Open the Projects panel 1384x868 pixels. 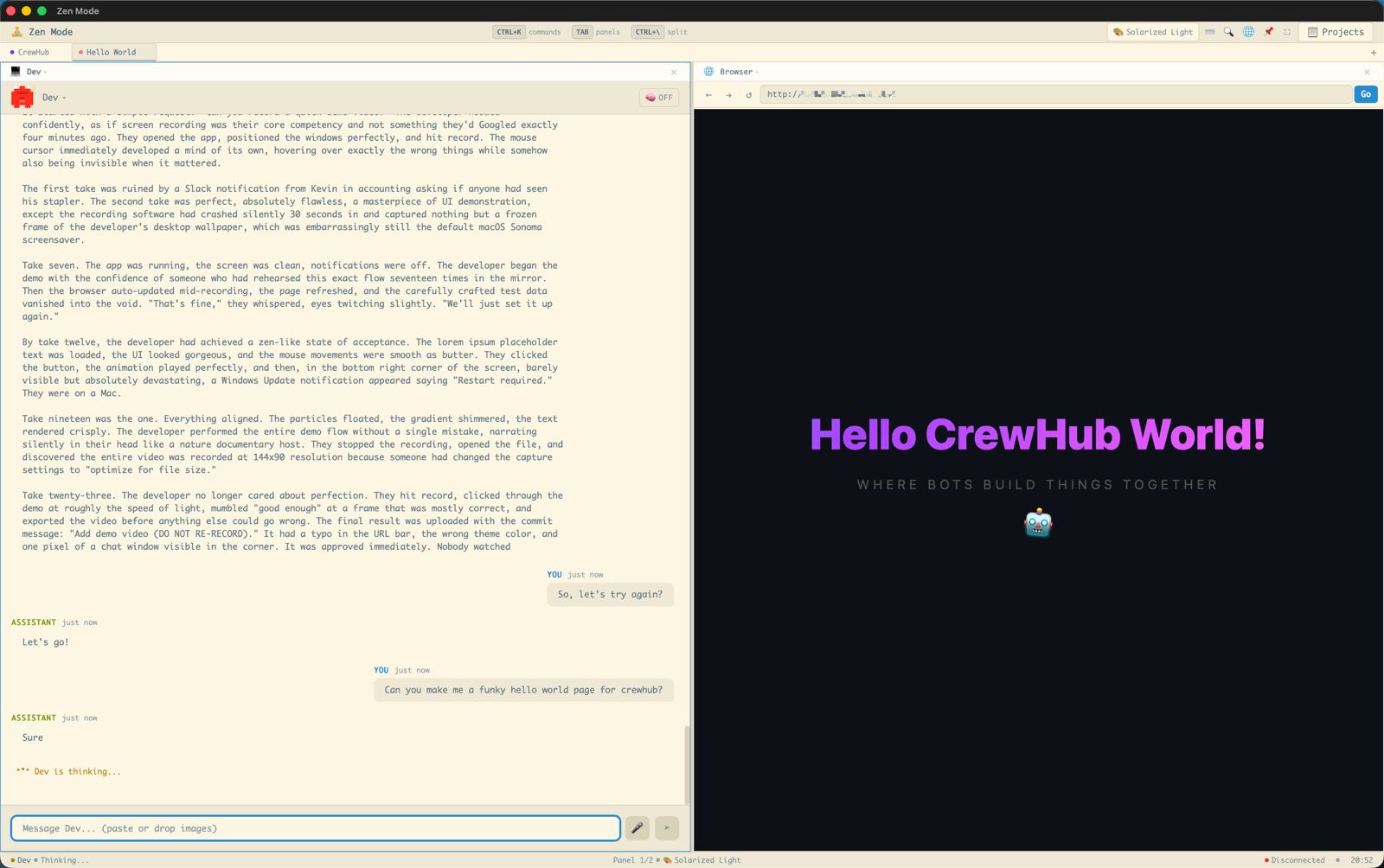(x=1336, y=32)
